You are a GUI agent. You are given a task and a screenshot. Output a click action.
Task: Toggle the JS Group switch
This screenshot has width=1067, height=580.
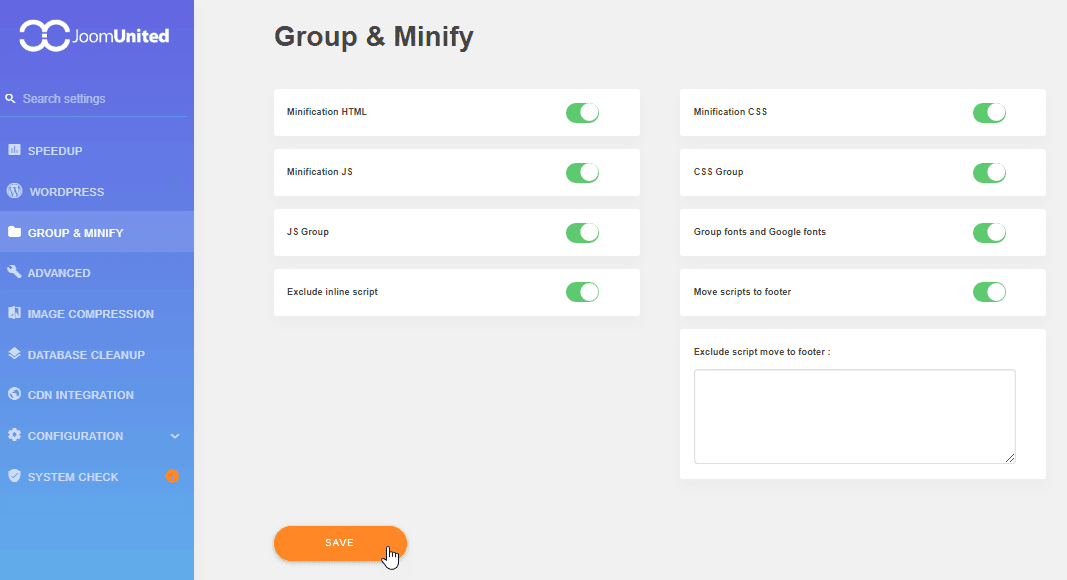582,232
